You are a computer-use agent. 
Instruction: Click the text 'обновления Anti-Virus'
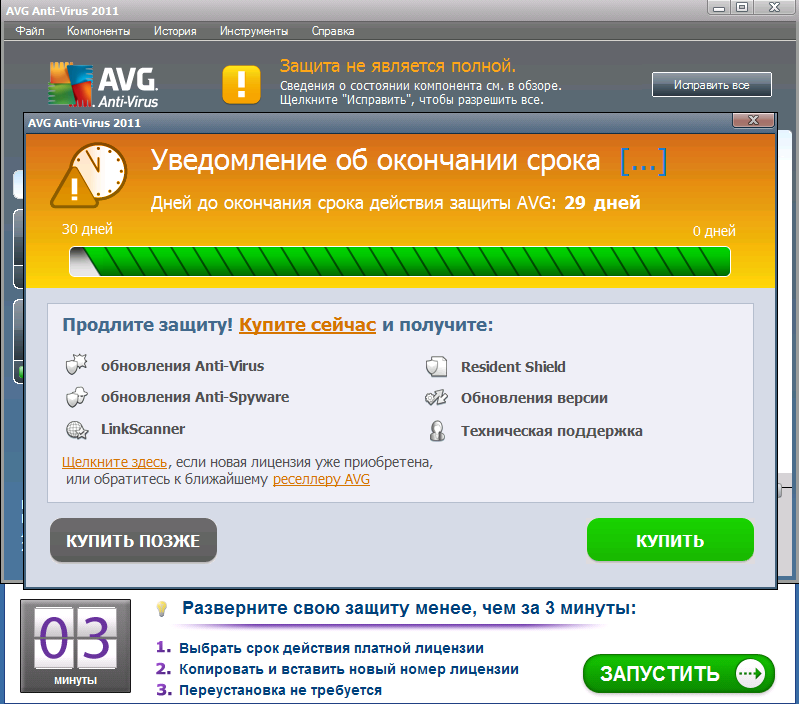coord(182,366)
